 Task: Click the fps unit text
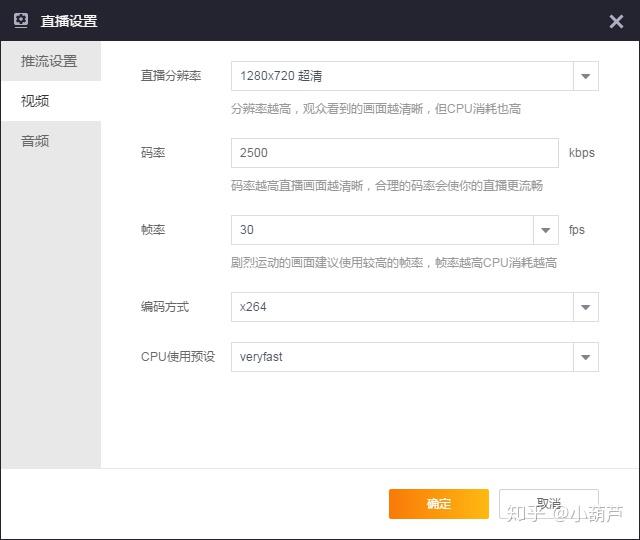pyautogui.click(x=576, y=230)
